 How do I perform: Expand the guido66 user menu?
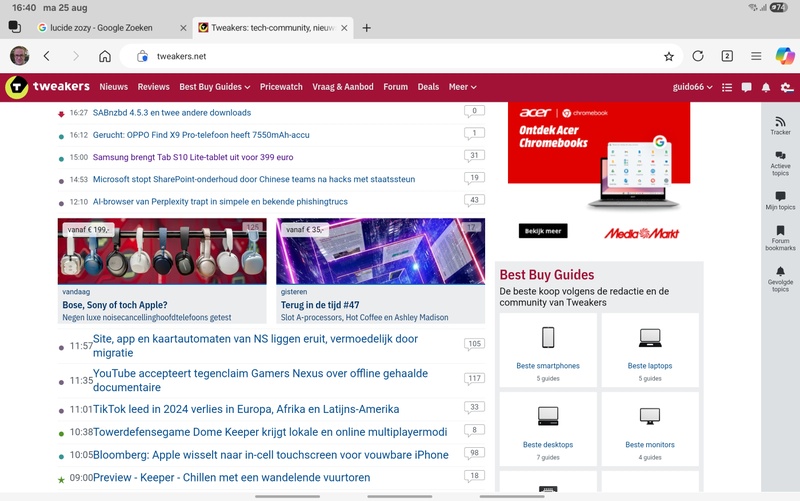[692, 87]
